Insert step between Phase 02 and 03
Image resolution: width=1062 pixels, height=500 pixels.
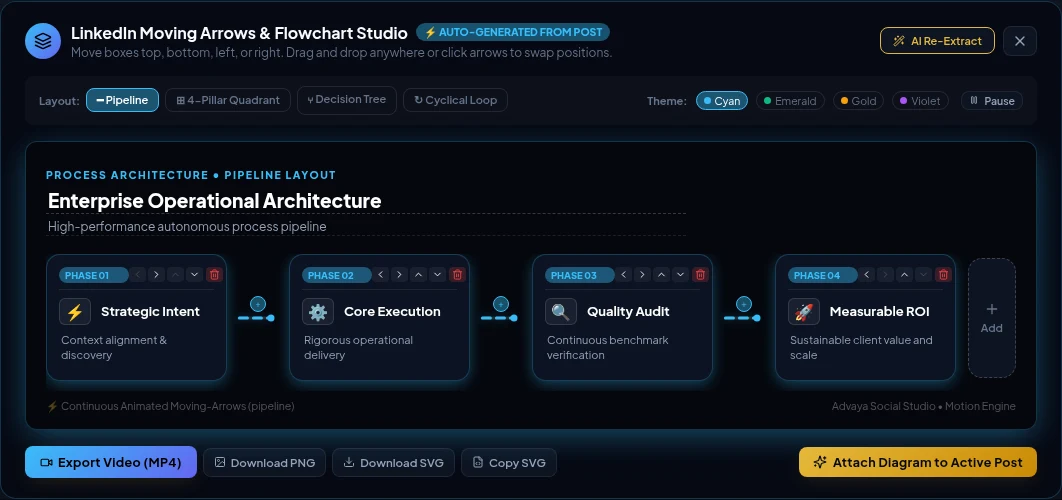501,304
